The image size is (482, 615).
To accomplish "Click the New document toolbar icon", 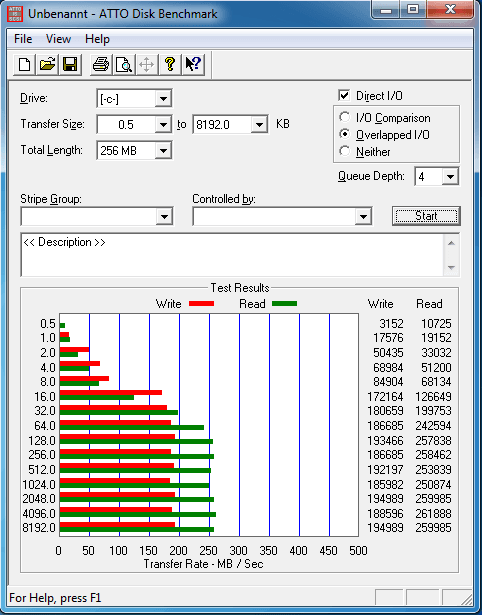I will pos(24,64).
